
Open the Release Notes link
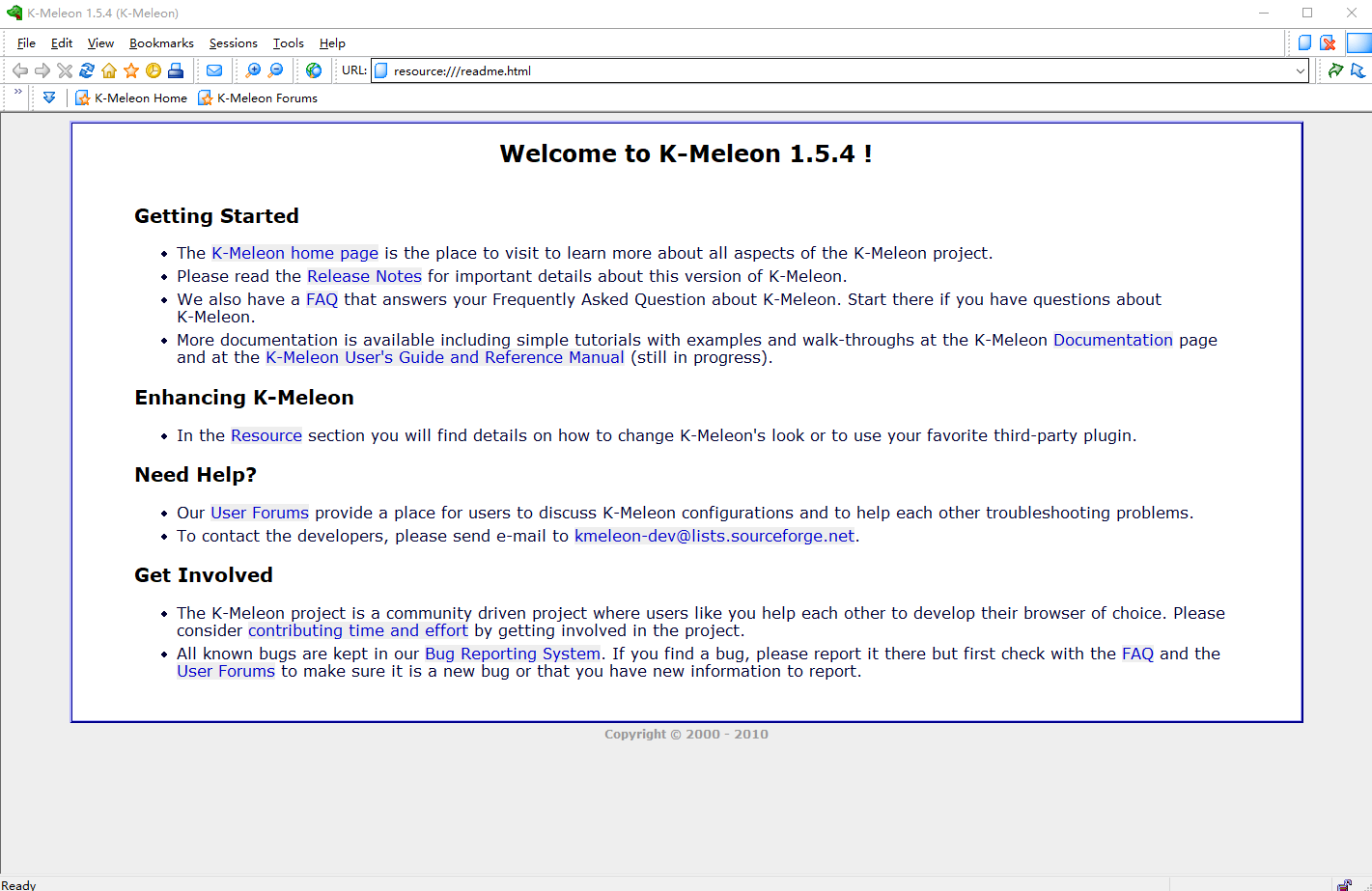pyautogui.click(x=364, y=276)
